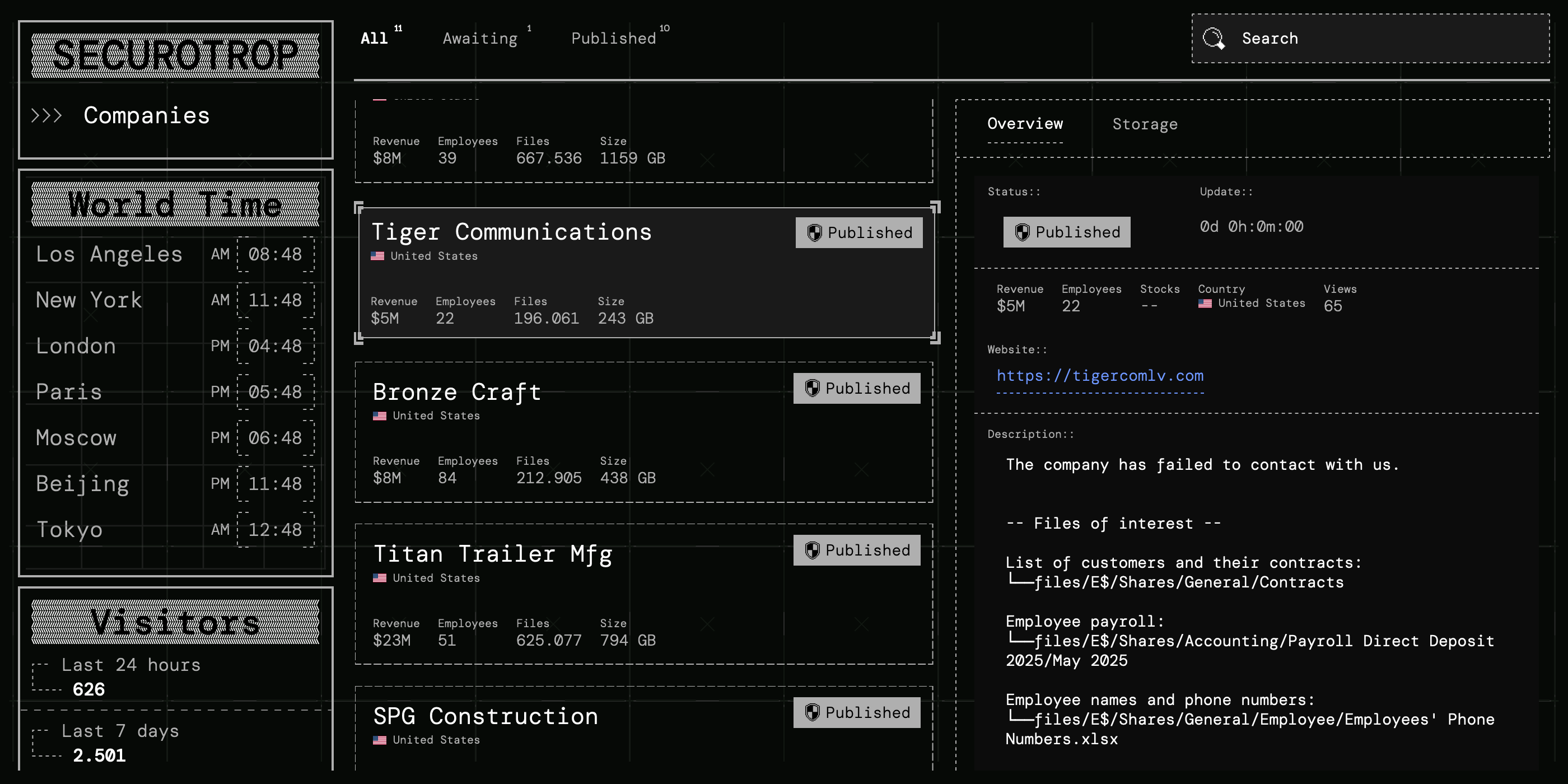Viewport: 1568px width, 784px height.
Task: Click shield icon in Overview Status badge
Action: (x=1023, y=232)
